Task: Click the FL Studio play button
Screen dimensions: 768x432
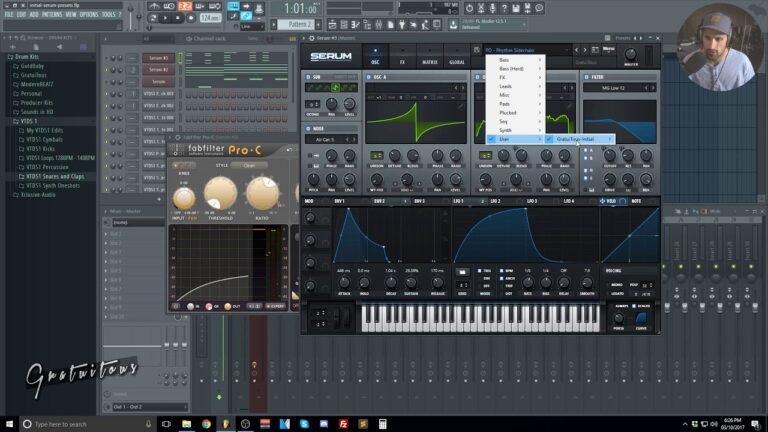Action: point(165,18)
